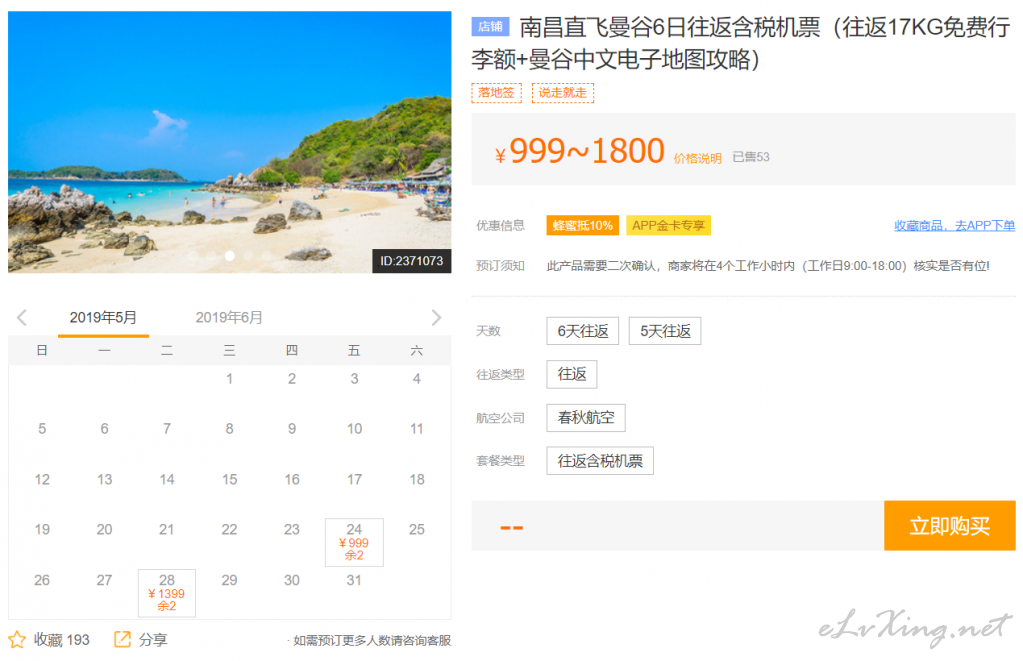Click calendar date 20

104,529
